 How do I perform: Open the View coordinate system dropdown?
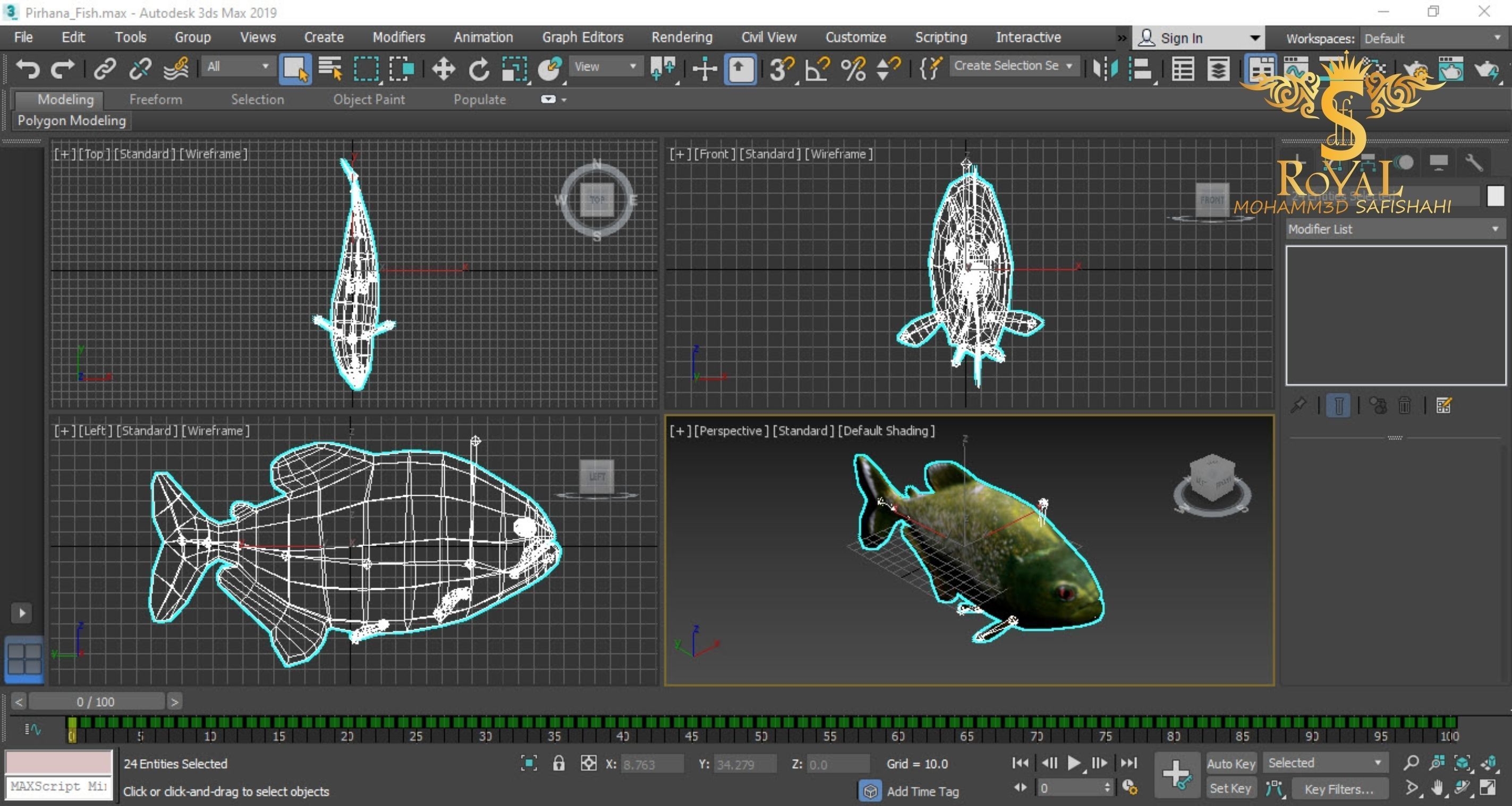coord(606,66)
